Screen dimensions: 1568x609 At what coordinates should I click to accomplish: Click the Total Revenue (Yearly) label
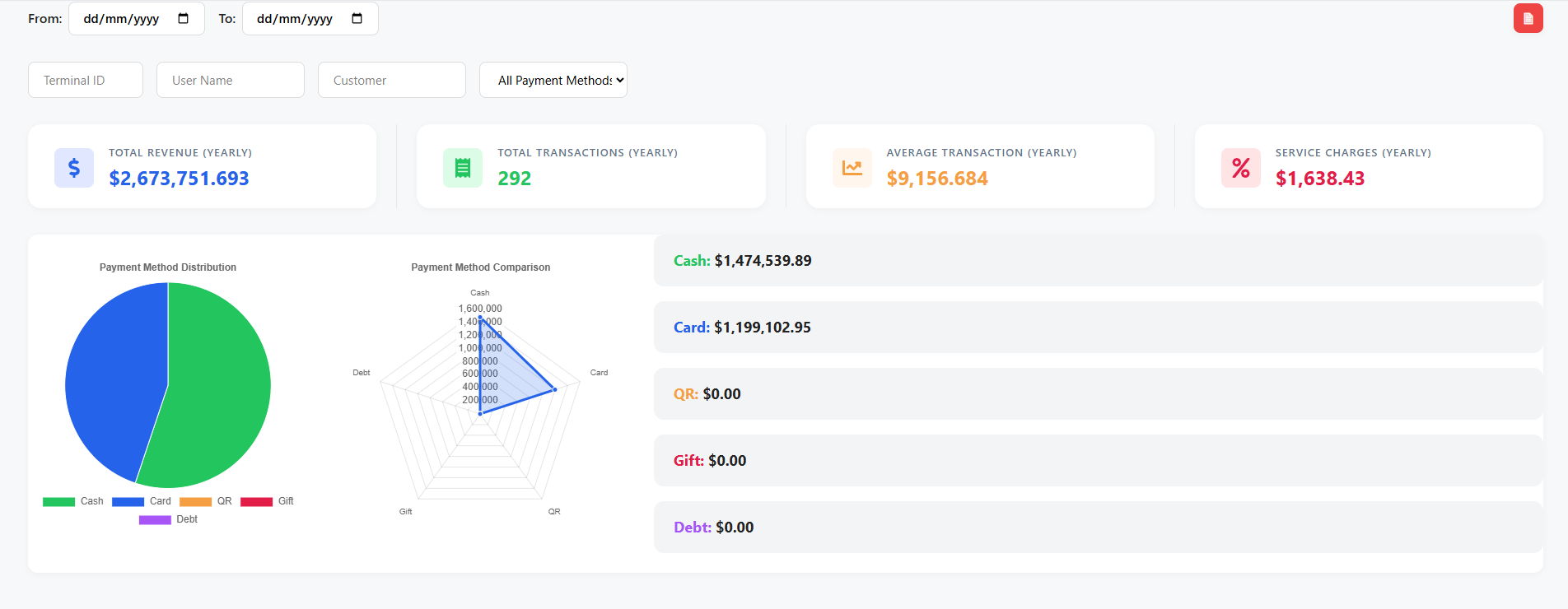coord(180,152)
